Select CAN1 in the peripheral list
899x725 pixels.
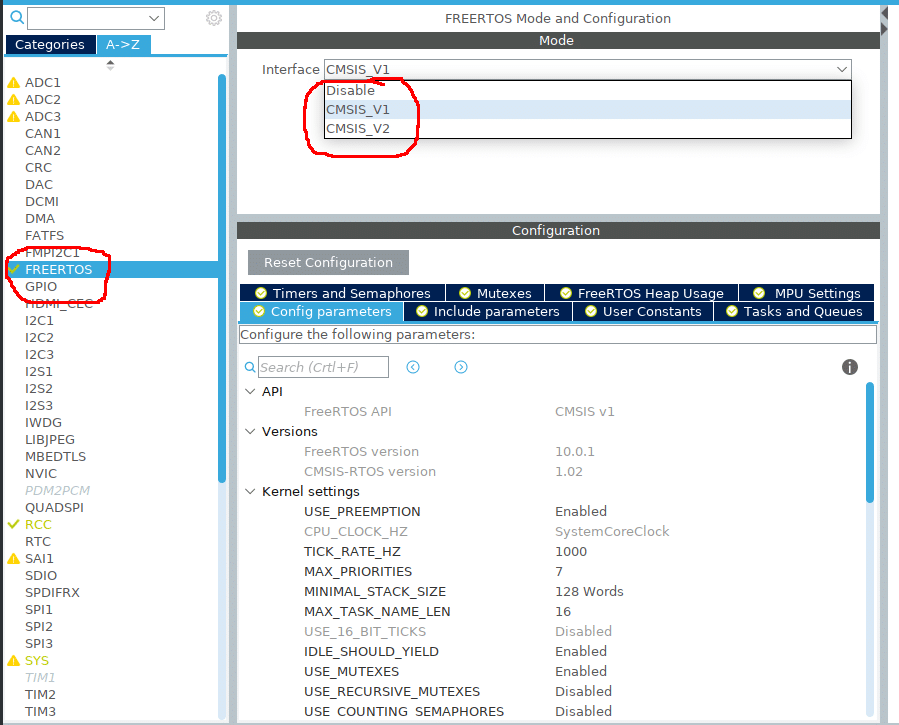tap(43, 134)
